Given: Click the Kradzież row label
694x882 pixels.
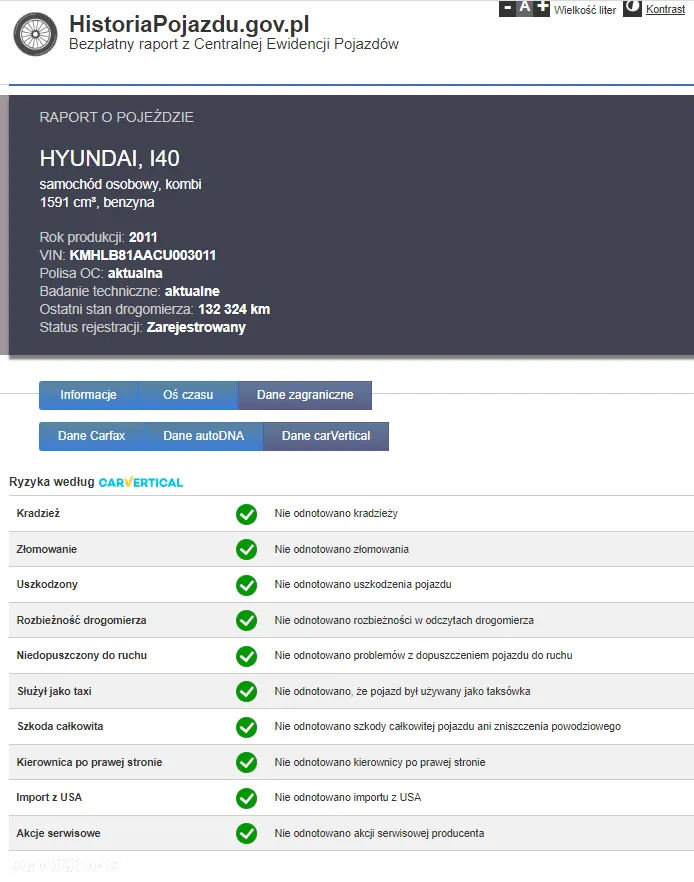Looking at the screenshot, I should [x=38, y=513].
